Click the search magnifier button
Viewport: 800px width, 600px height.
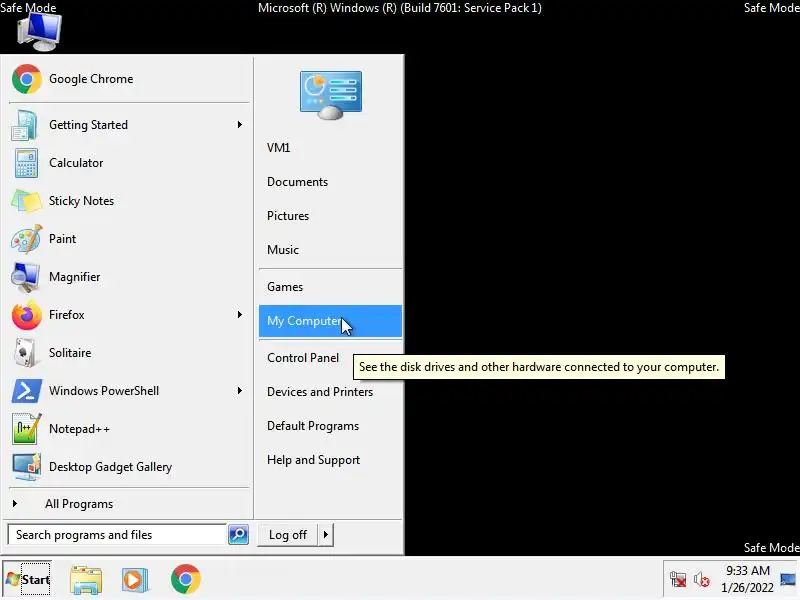[x=238, y=535]
